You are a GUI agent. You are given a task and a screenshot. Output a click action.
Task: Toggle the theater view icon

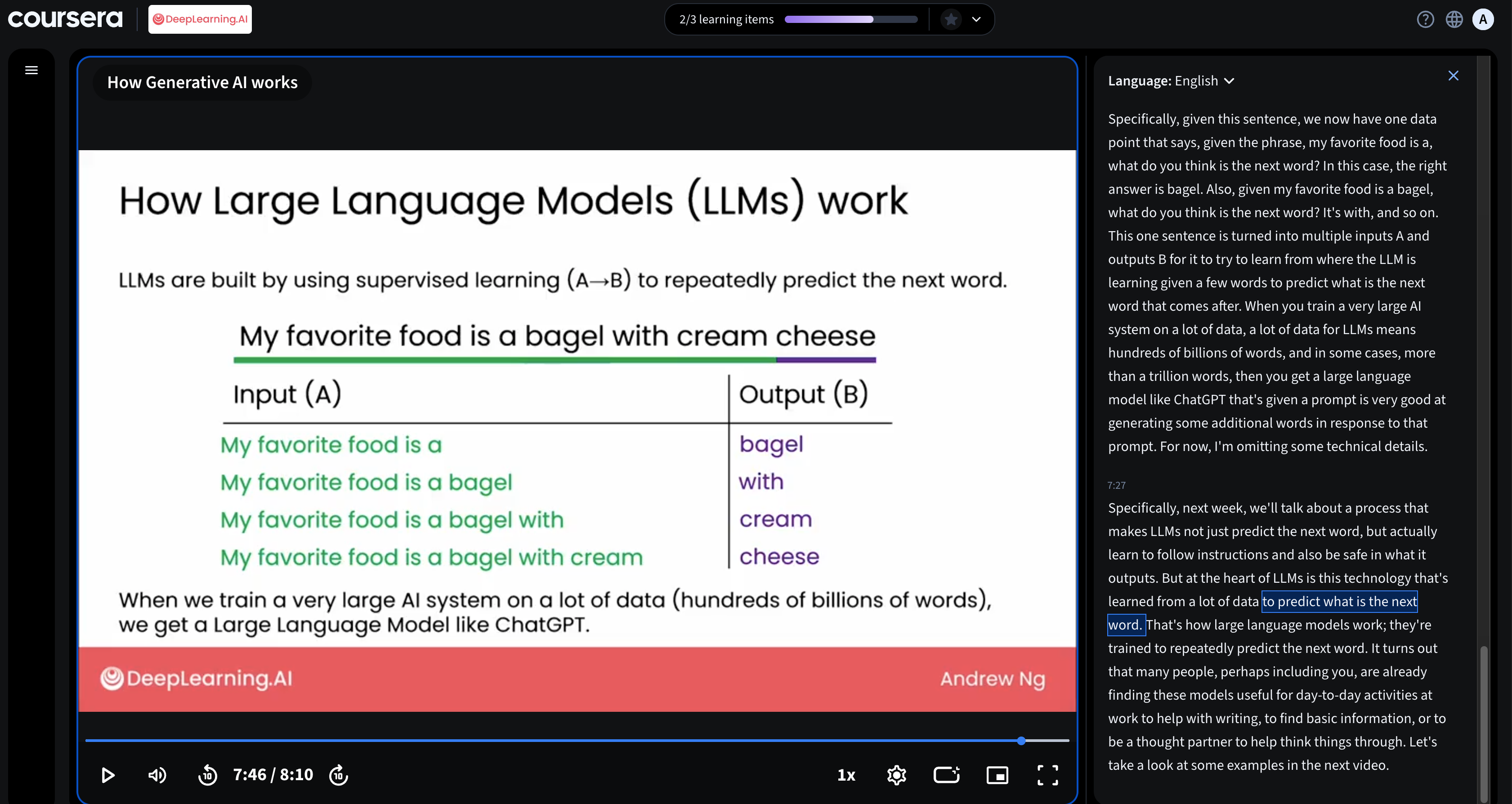tap(947, 775)
